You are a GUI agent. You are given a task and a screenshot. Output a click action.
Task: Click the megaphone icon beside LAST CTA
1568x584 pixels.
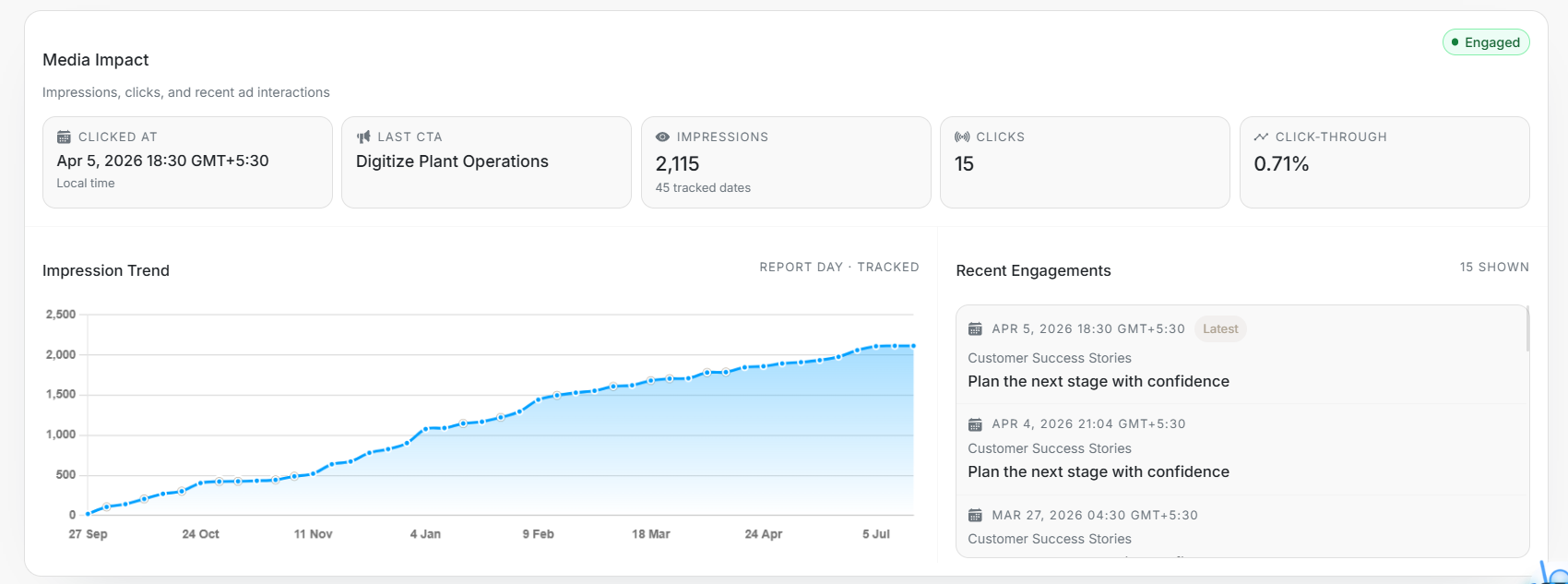click(363, 137)
